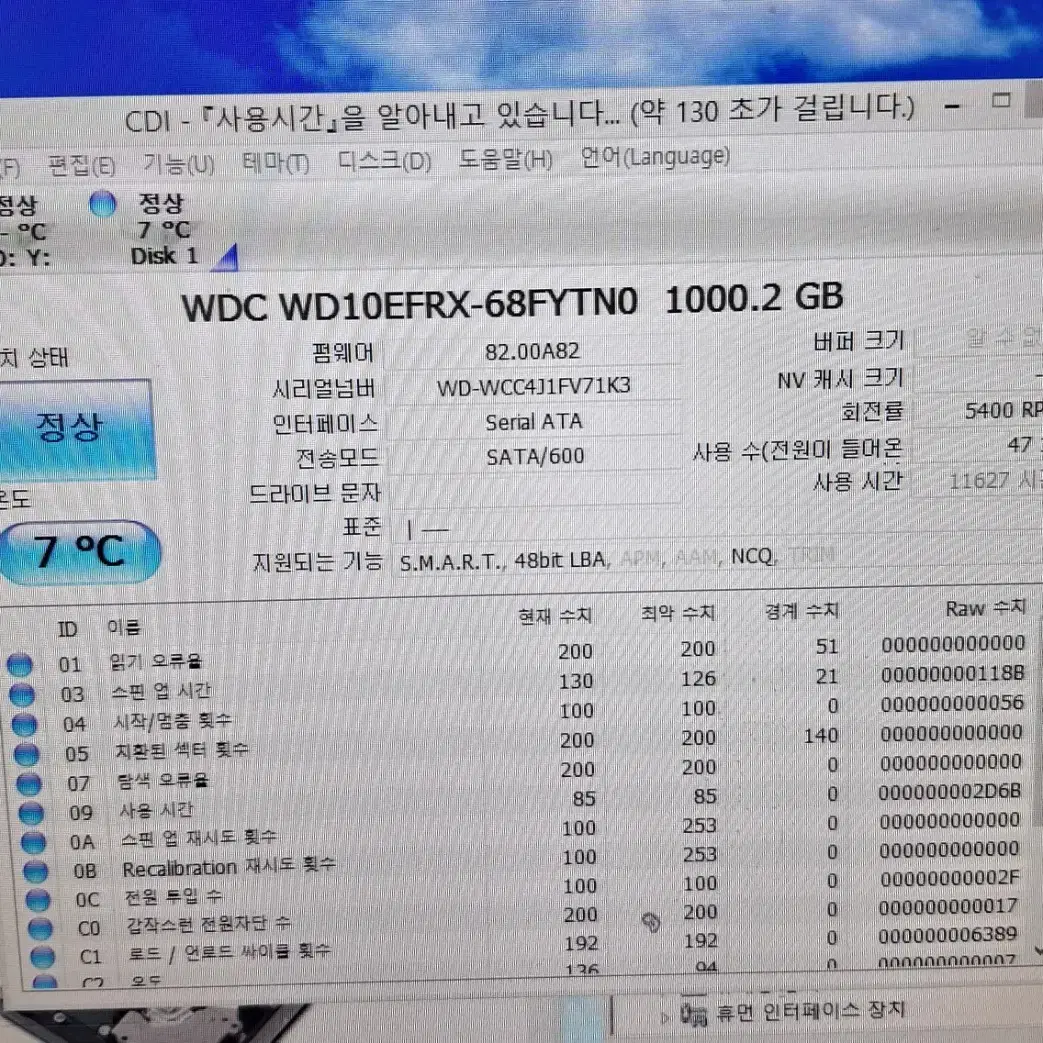Click status icon for 0C 전원 투입 수
This screenshot has height=1043, width=1043.
click(38, 900)
